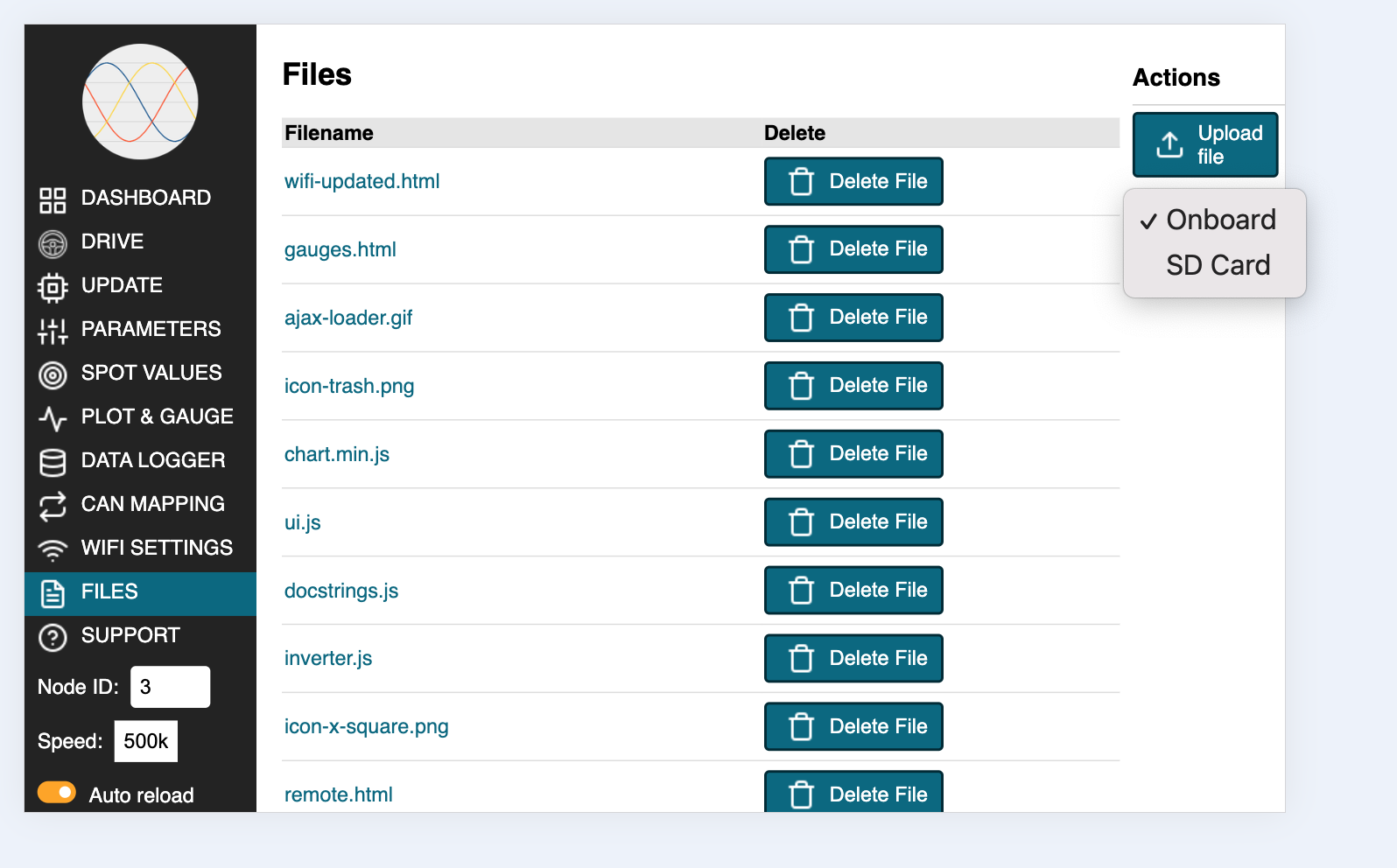Click the Dashboard grid icon in sidebar

53,199
